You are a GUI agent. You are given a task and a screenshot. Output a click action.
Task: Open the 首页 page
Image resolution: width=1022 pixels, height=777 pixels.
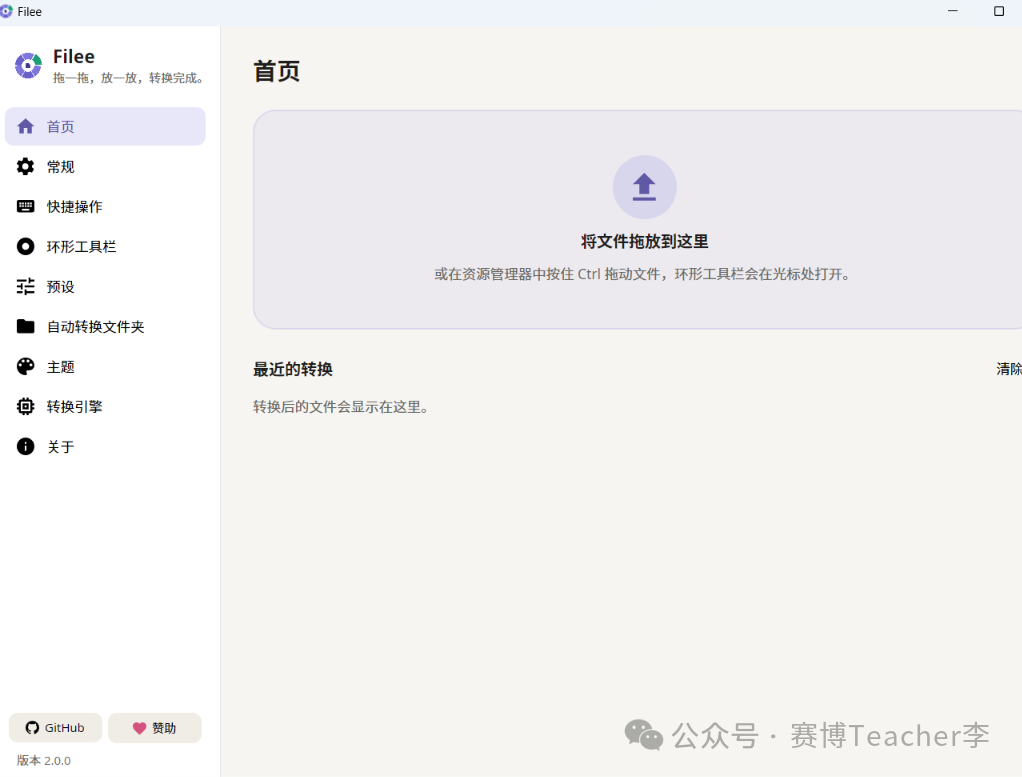(105, 126)
